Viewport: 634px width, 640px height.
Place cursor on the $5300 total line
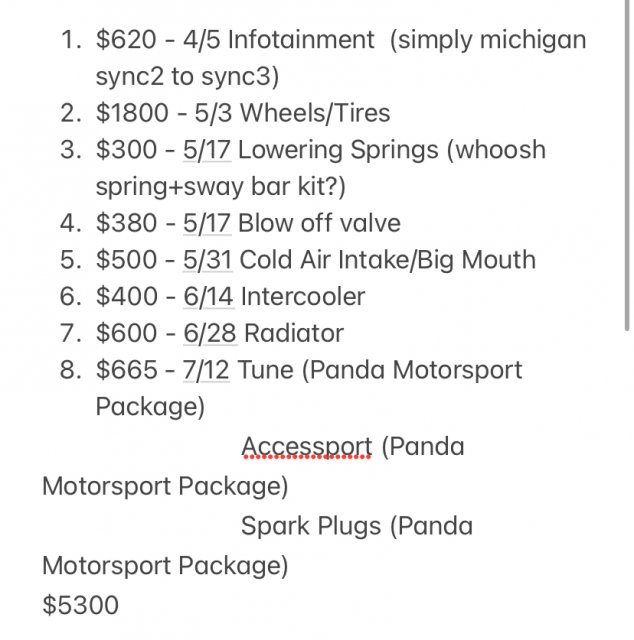[x=80, y=604]
